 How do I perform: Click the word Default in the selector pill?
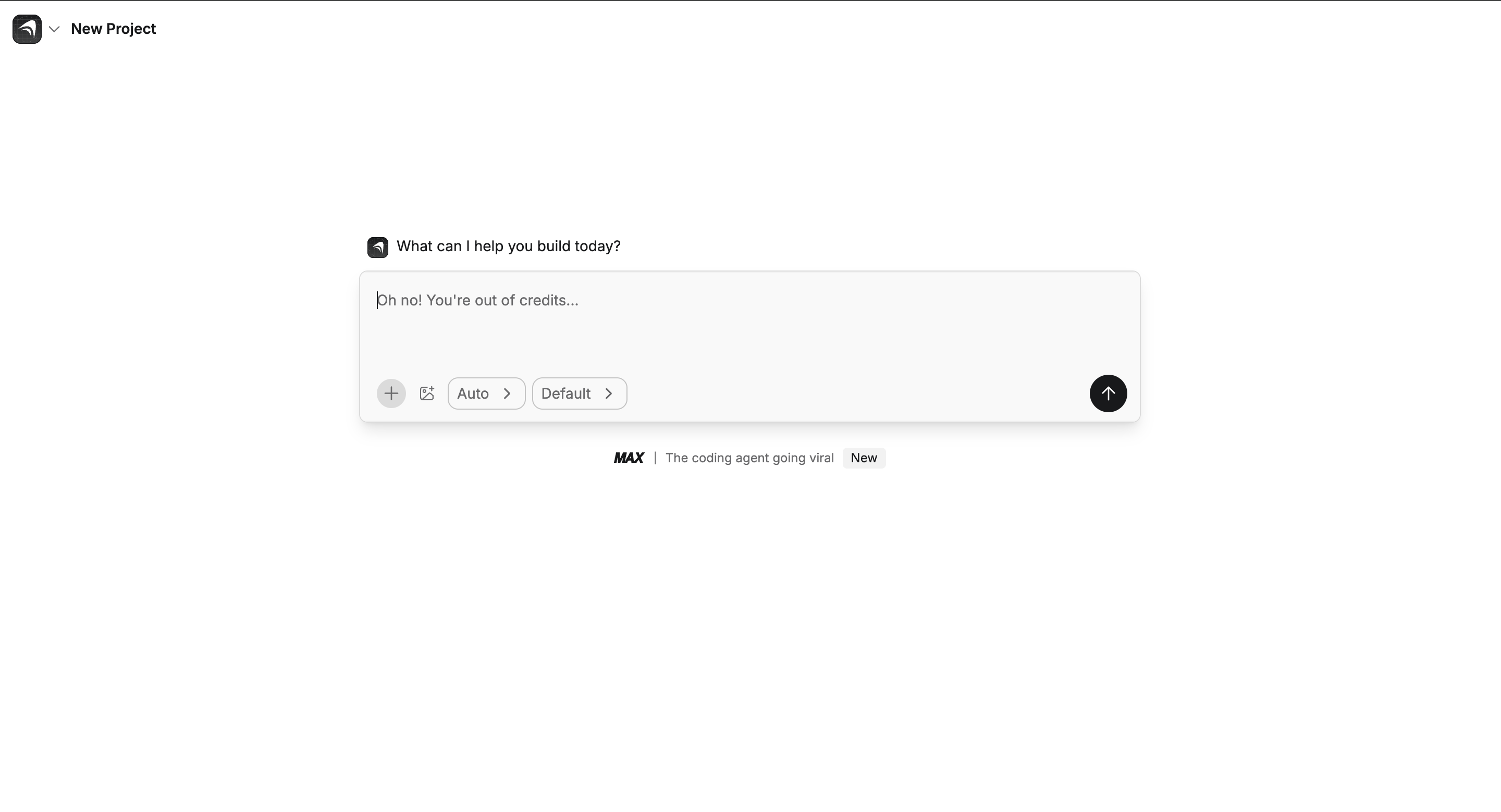point(565,394)
